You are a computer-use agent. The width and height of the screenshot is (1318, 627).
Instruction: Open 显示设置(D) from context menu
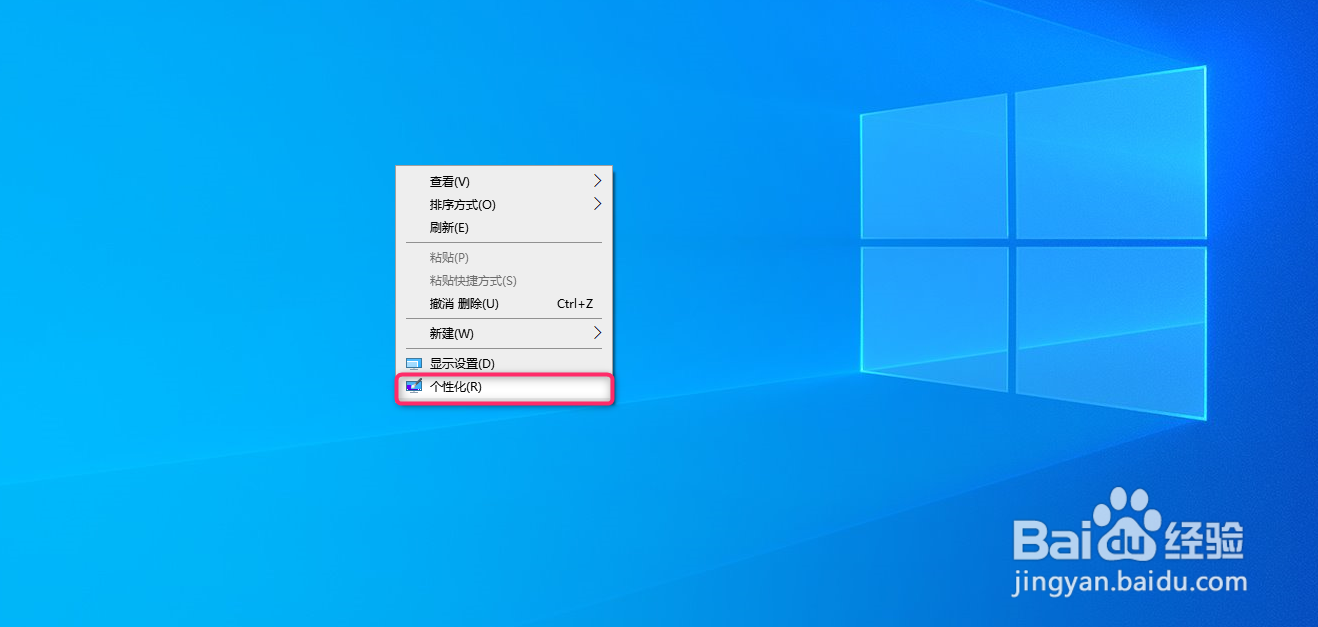[504, 363]
